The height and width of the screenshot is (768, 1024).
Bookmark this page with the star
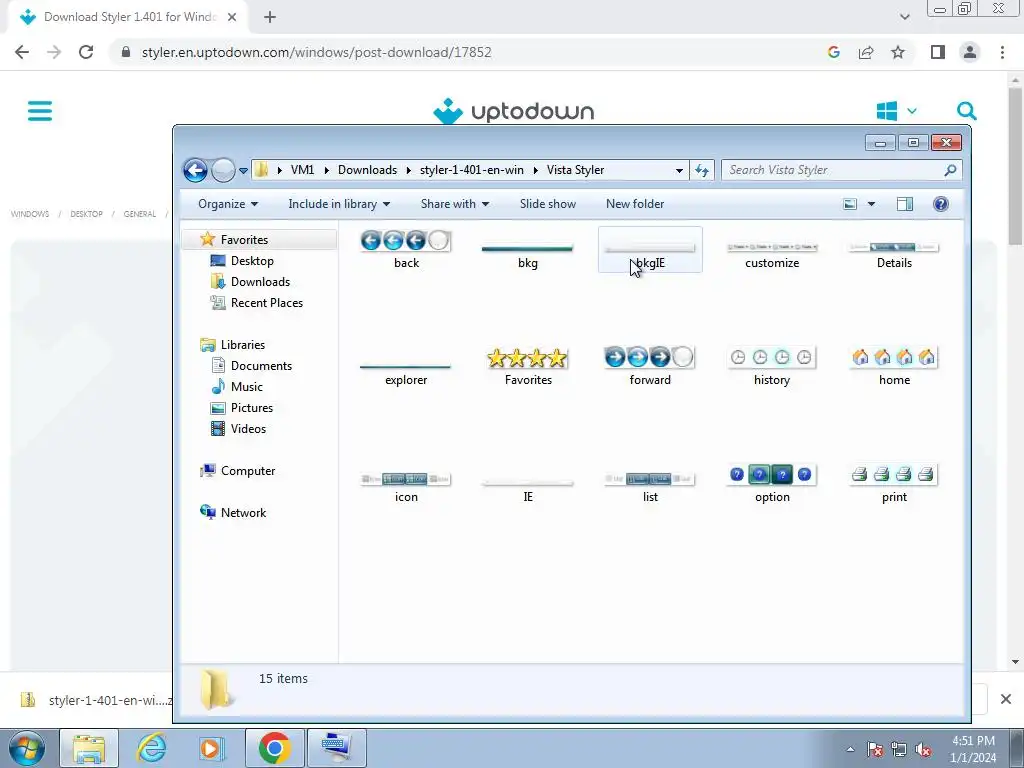tap(898, 52)
